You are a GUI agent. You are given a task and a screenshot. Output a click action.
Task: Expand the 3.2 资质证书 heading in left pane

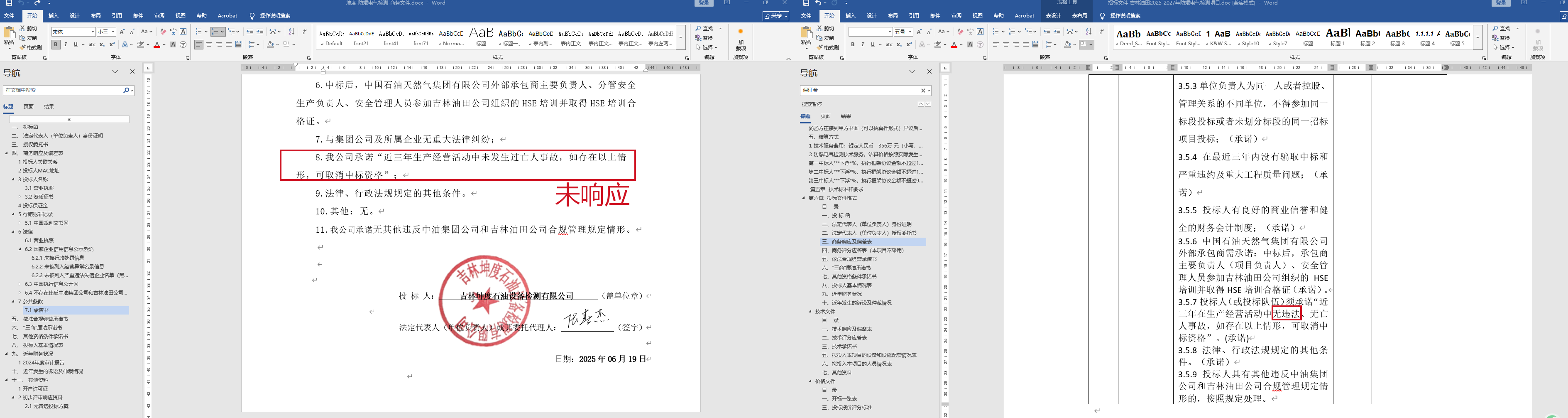pyautogui.click(x=20, y=197)
